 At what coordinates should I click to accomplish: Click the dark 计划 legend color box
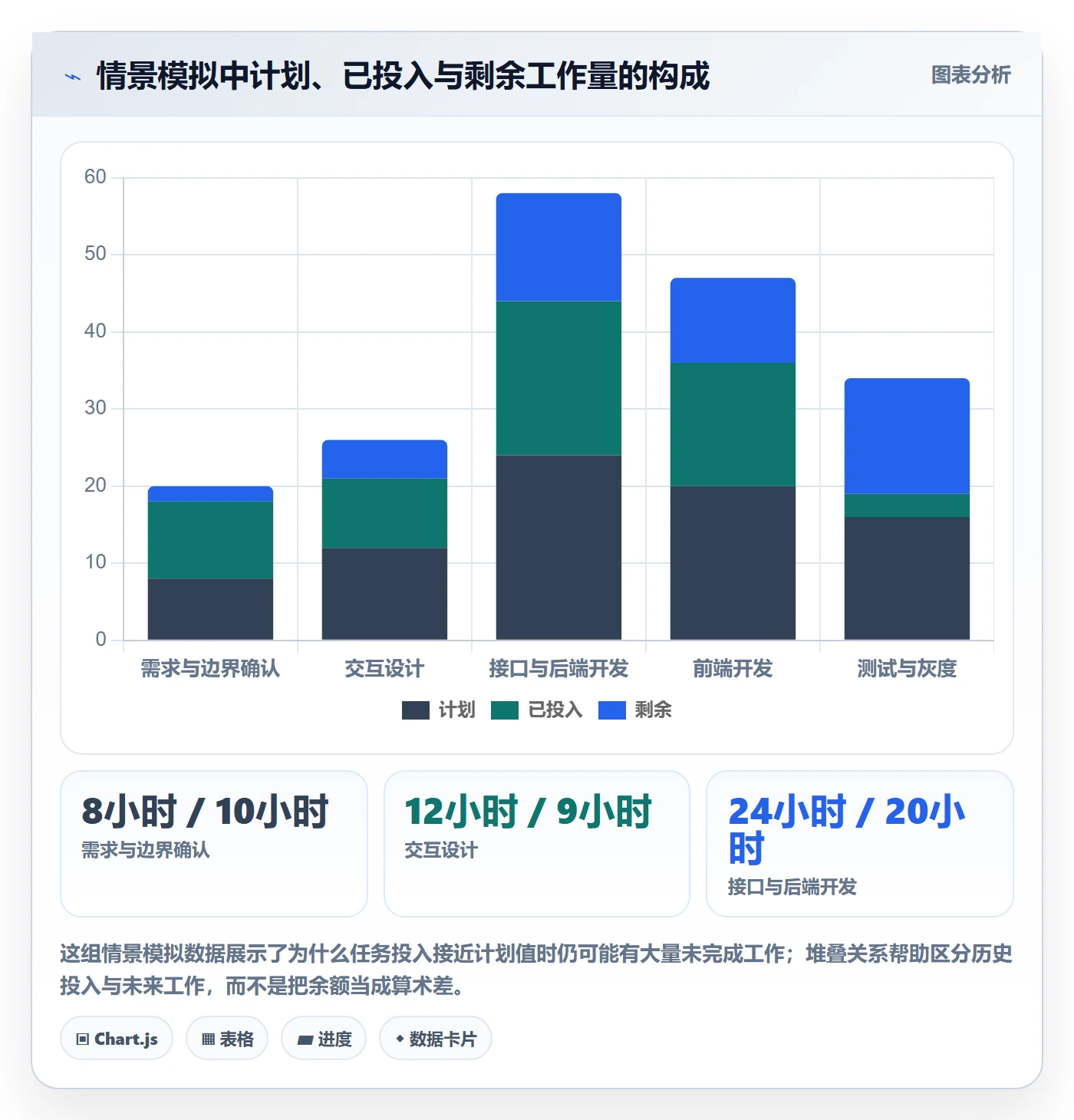tap(416, 710)
